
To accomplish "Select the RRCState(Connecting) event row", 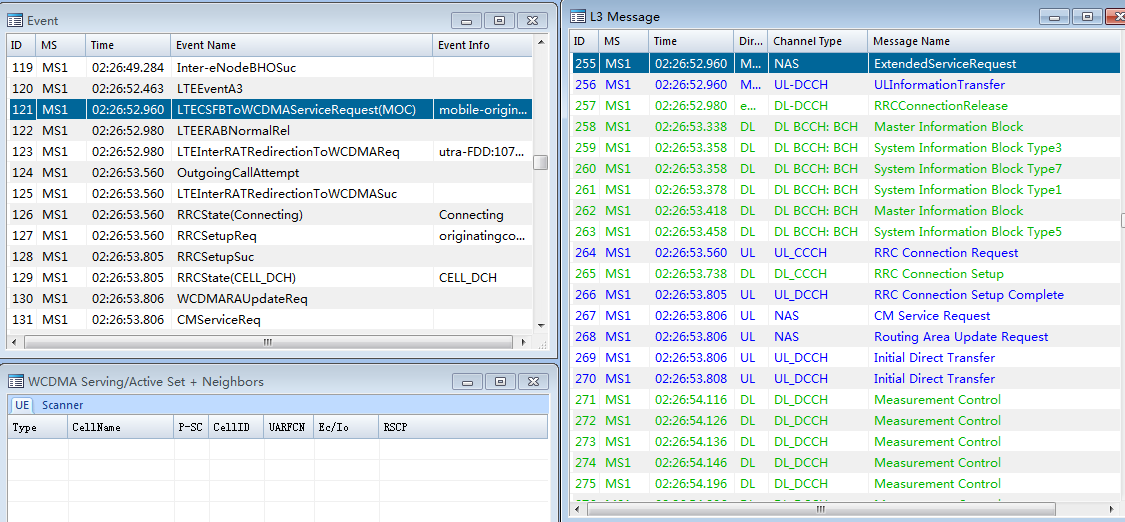I will pyautogui.click(x=270, y=215).
